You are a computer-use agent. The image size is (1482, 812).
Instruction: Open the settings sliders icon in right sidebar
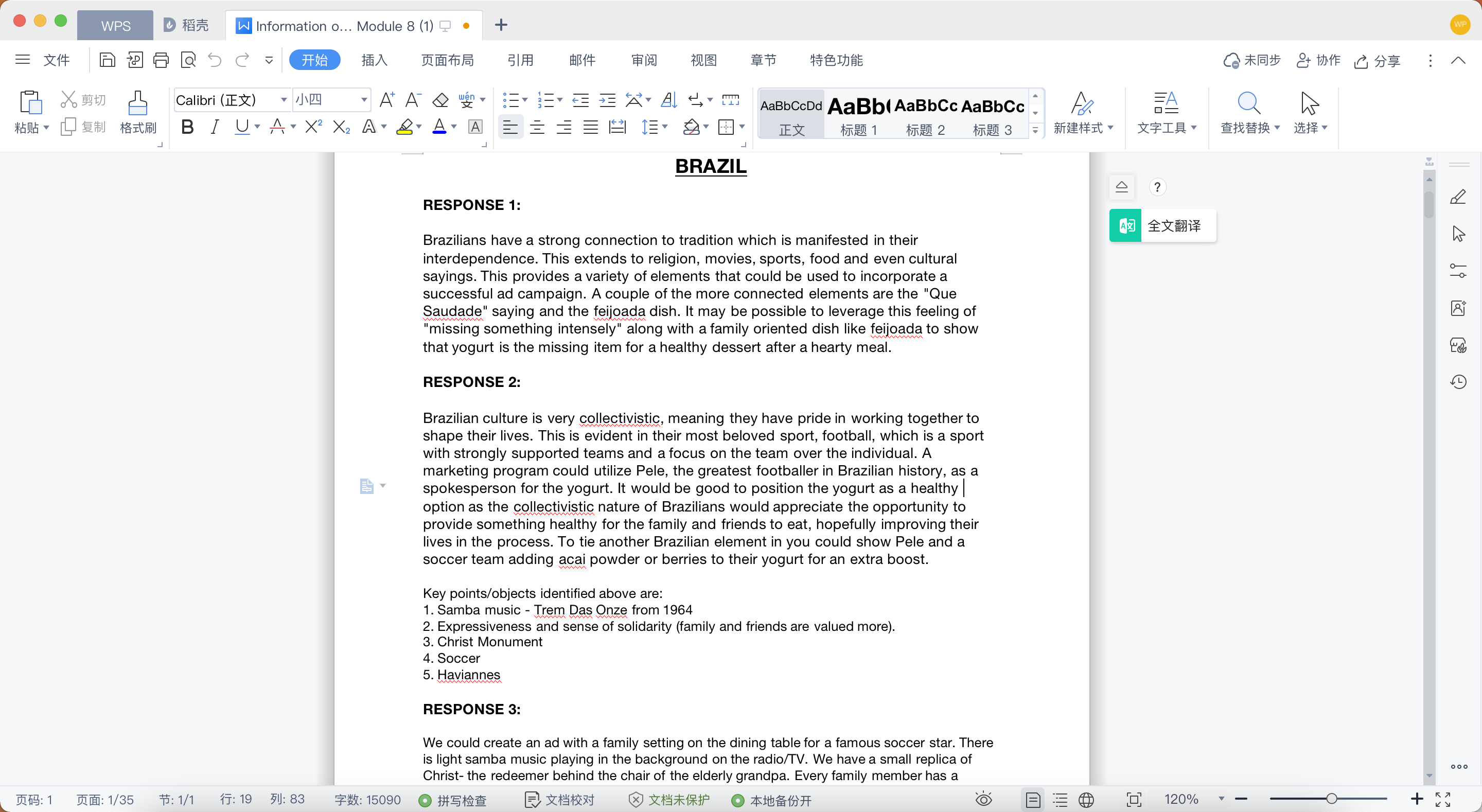tap(1458, 271)
